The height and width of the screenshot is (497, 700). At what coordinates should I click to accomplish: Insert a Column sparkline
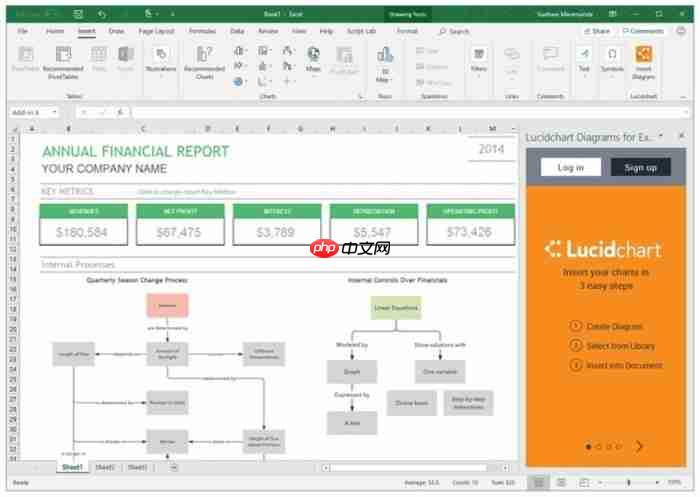[x=432, y=67]
